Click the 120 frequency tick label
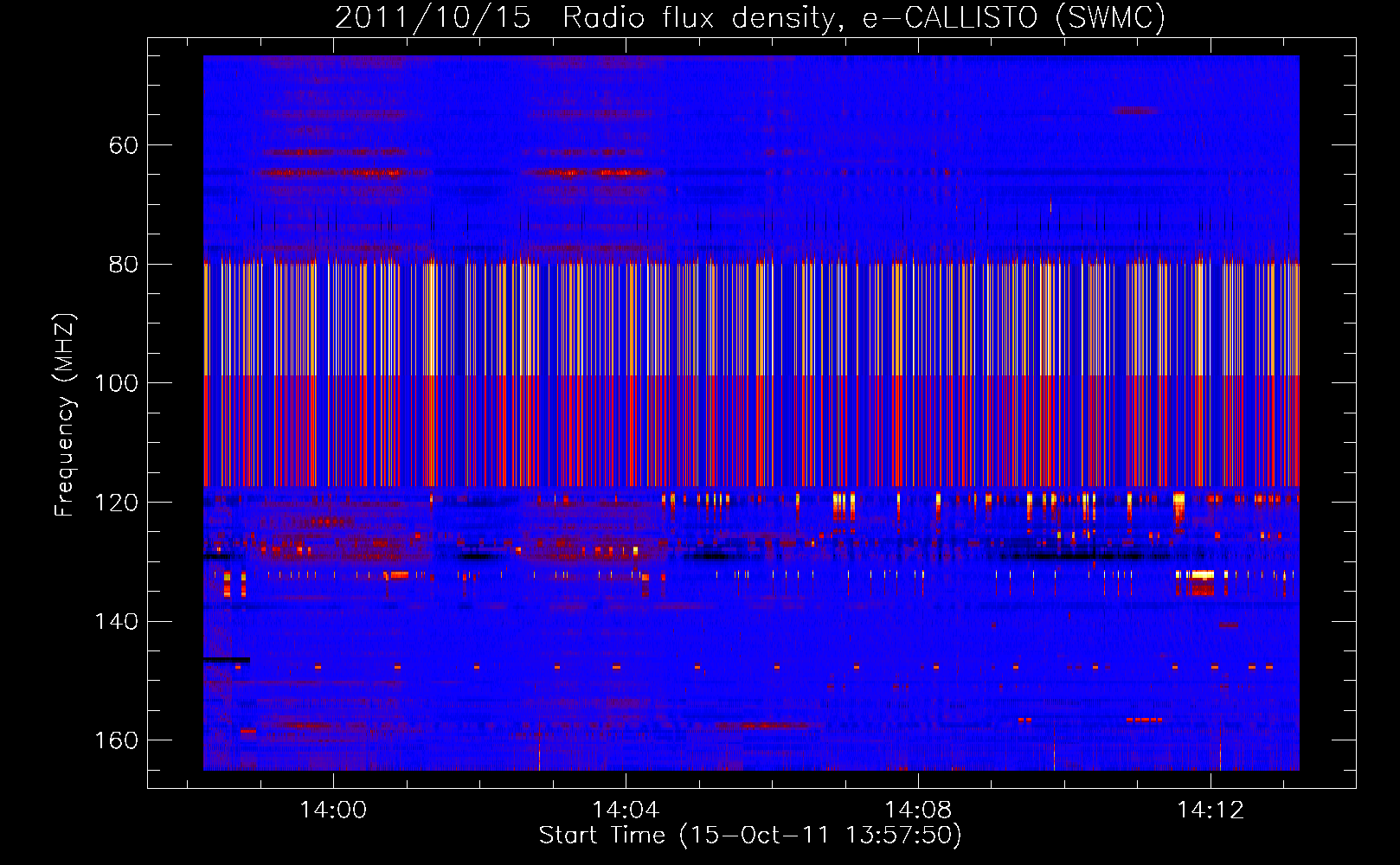 (117, 503)
